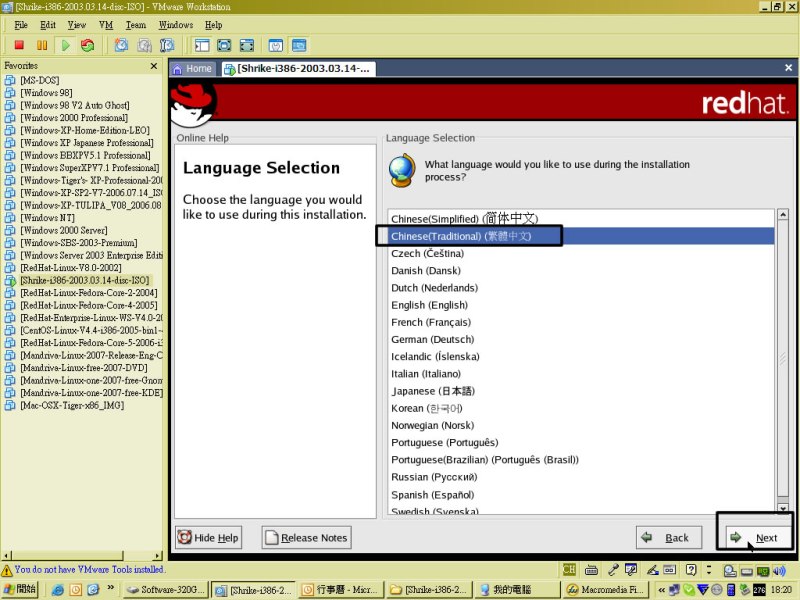
Task: Select Portuguese(Brazilian) language
Action: pos(581,460)
